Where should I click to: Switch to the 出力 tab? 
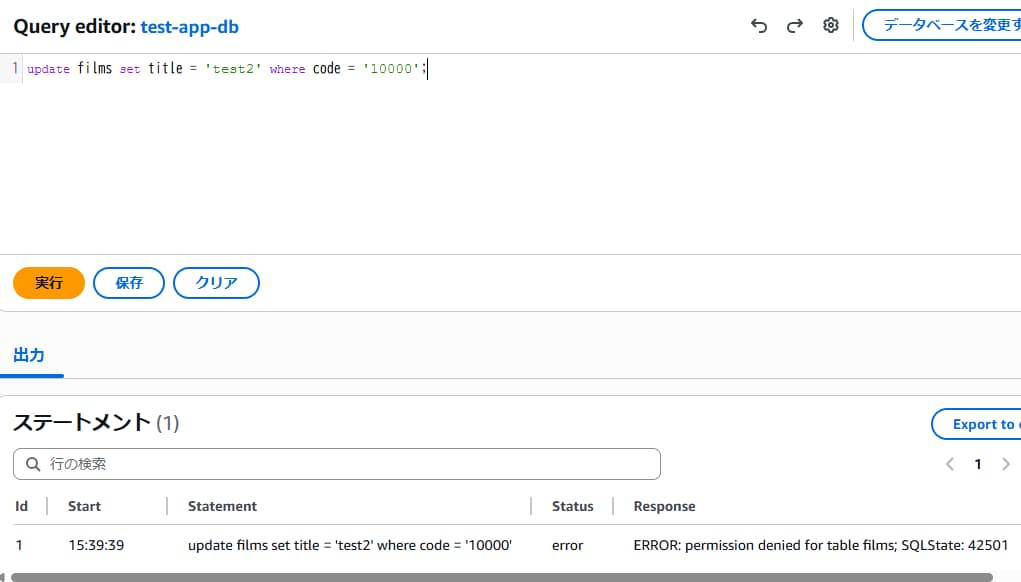click(29, 355)
